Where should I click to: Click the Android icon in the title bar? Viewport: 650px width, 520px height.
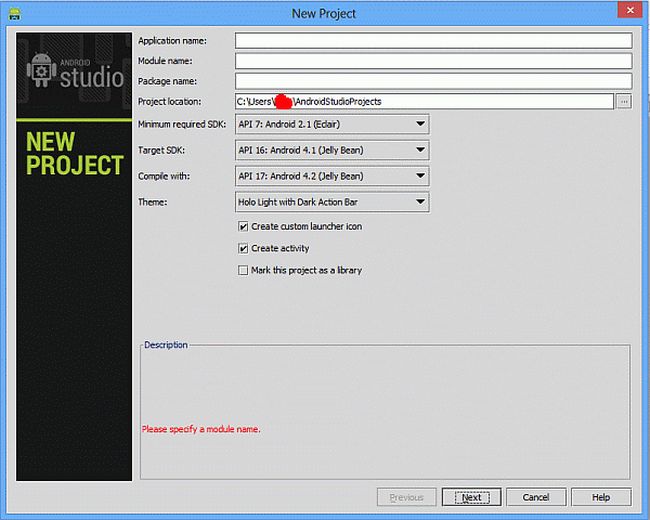click(x=15, y=14)
